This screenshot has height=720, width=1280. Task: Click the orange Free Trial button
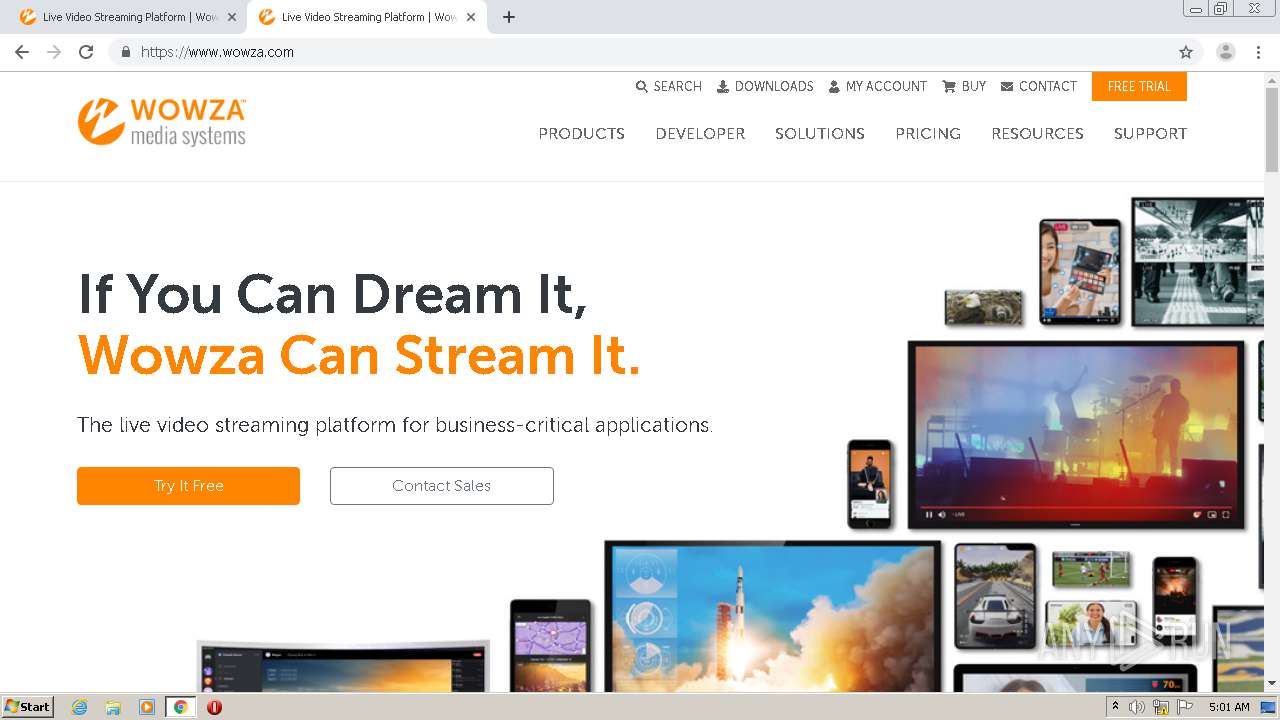coord(1139,87)
